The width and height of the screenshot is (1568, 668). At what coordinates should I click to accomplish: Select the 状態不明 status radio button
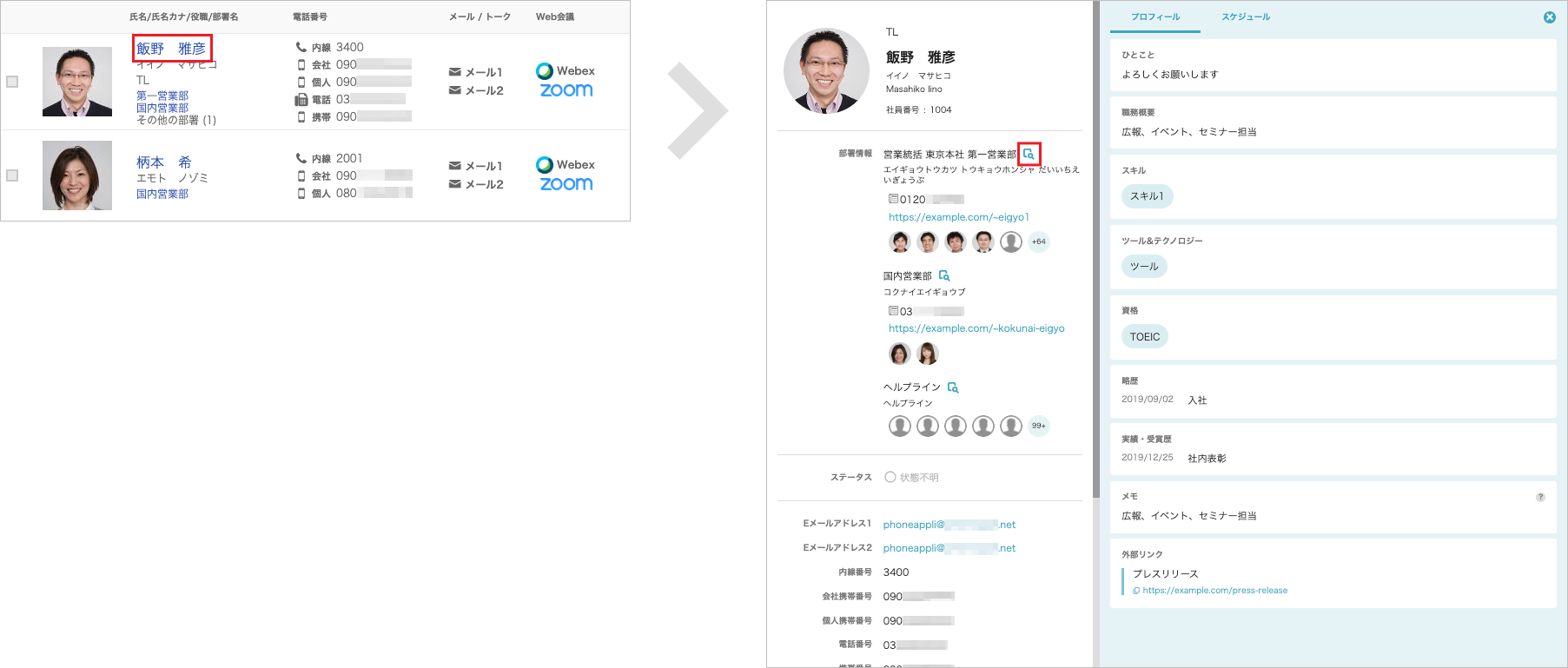pyautogui.click(x=890, y=477)
